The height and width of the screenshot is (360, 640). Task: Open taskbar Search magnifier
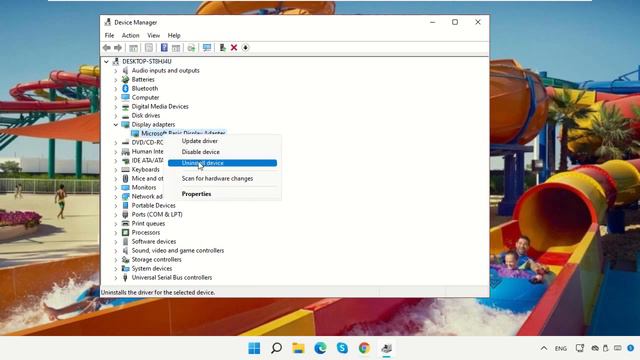pyautogui.click(x=276, y=348)
